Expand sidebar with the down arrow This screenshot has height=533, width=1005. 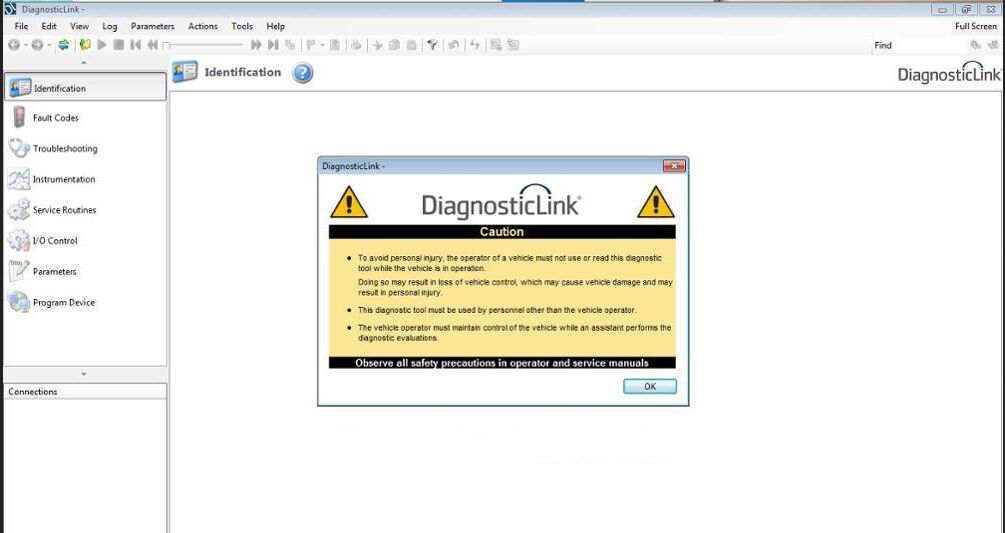point(84,374)
